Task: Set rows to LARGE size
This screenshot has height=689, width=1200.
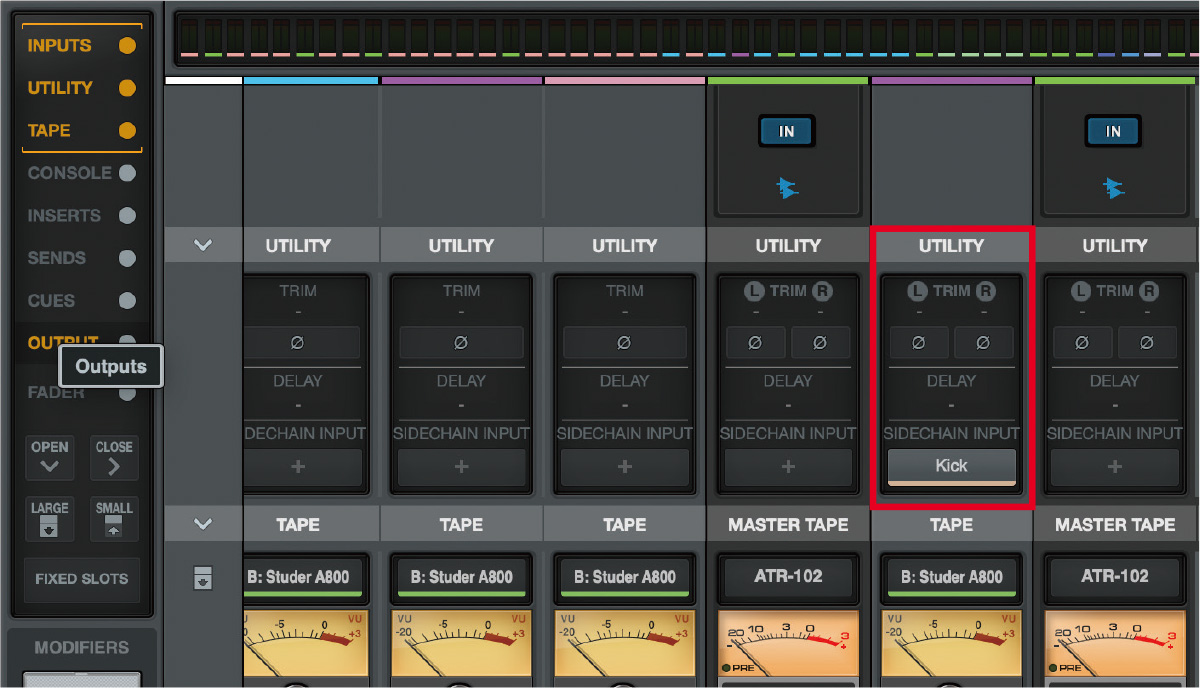Action: (49, 520)
